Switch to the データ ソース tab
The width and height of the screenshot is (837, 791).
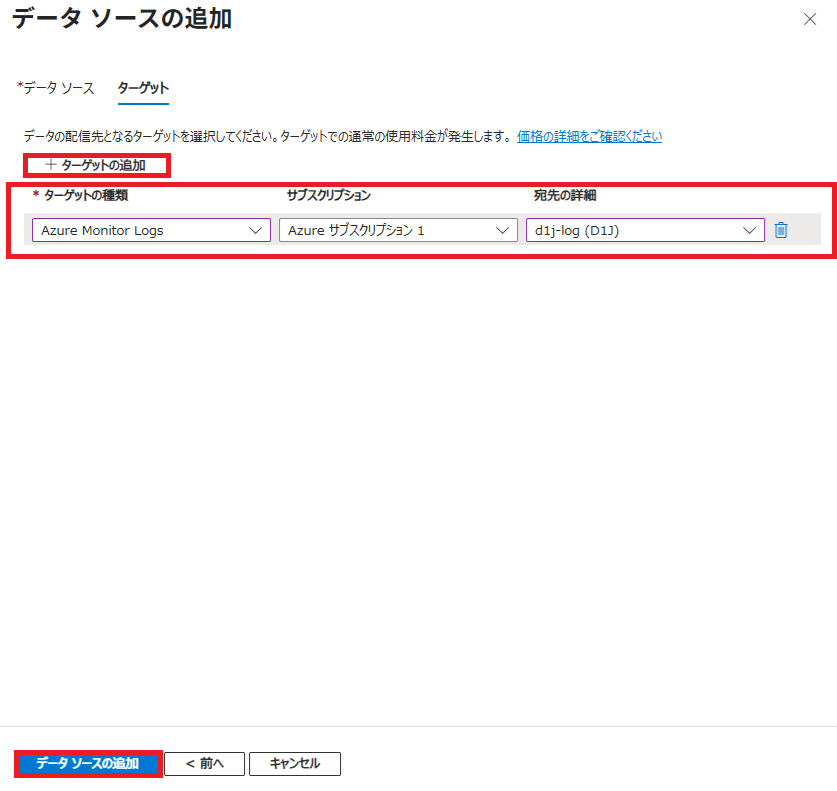click(58, 88)
